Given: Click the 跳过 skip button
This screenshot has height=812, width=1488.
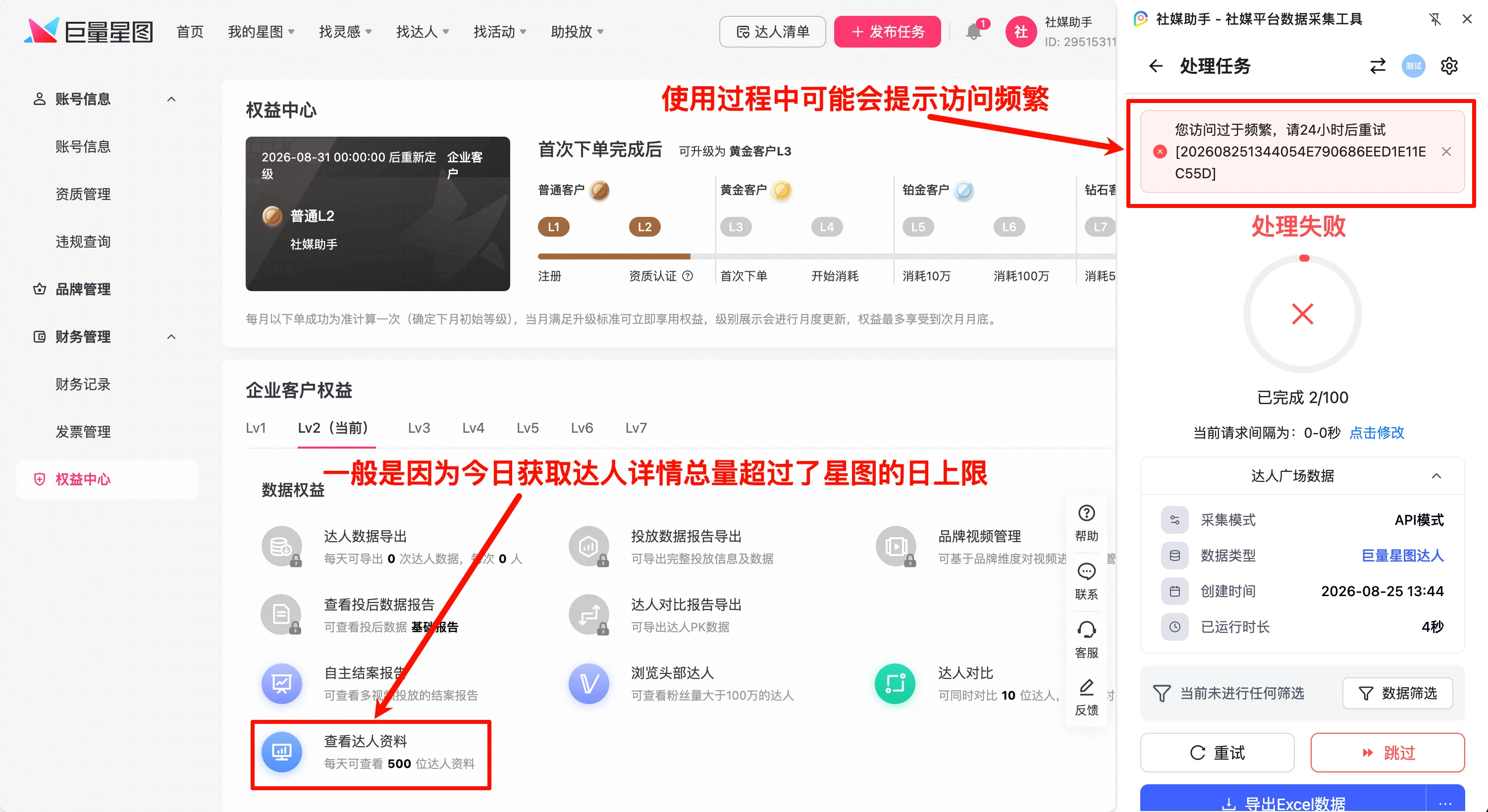Looking at the screenshot, I should click(1387, 752).
